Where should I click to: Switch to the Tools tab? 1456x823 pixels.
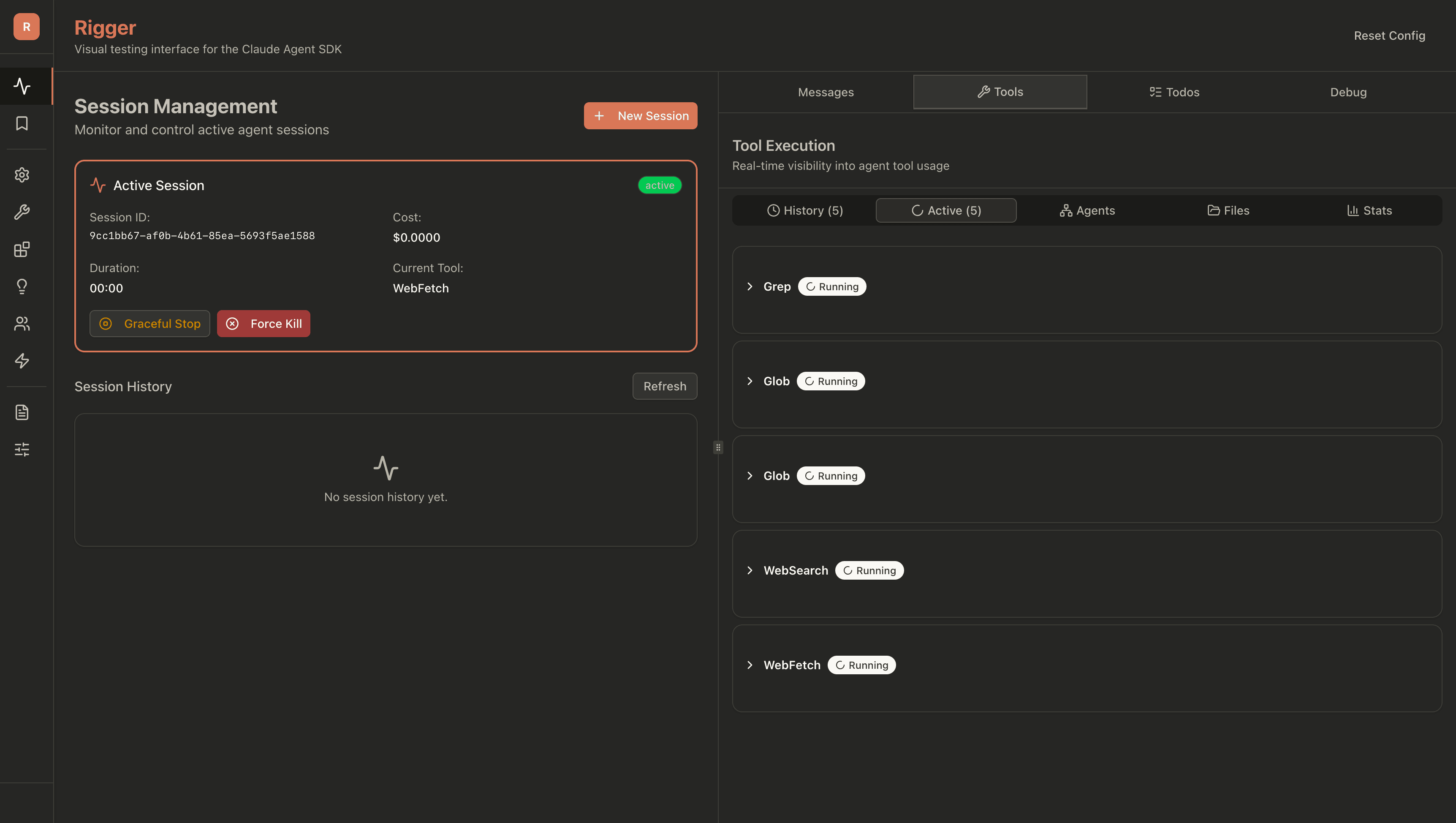(x=1000, y=92)
